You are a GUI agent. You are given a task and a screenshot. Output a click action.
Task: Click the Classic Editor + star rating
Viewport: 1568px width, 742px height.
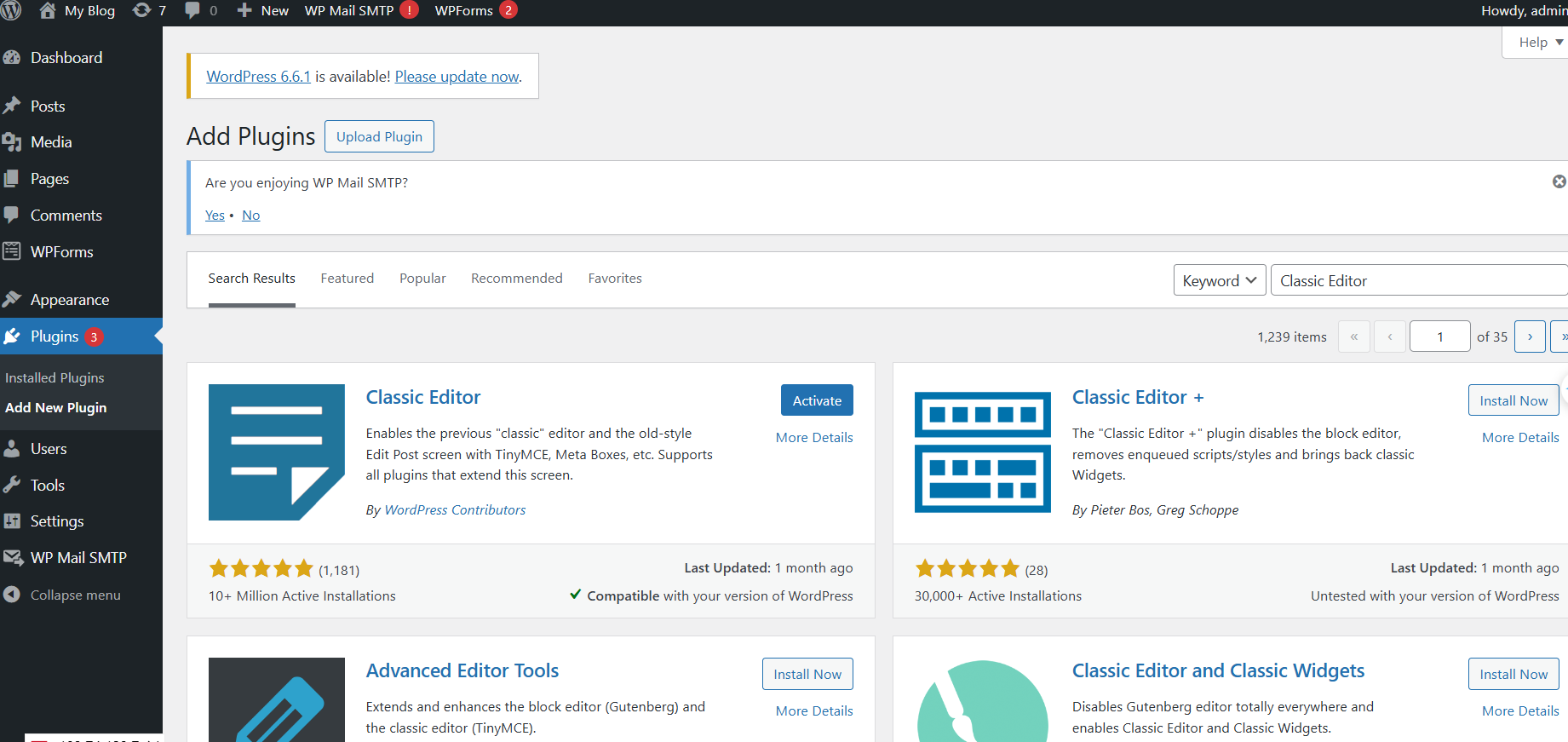point(968,568)
